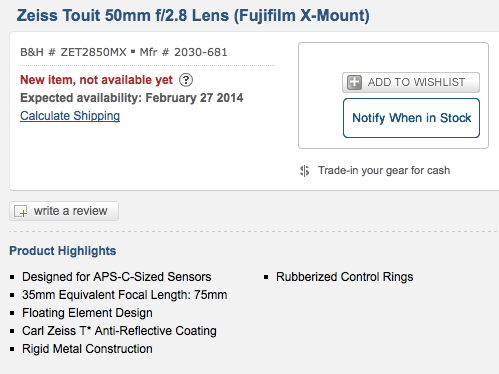
Task: Open the Calculate Shipping link
Action: [x=70, y=116]
